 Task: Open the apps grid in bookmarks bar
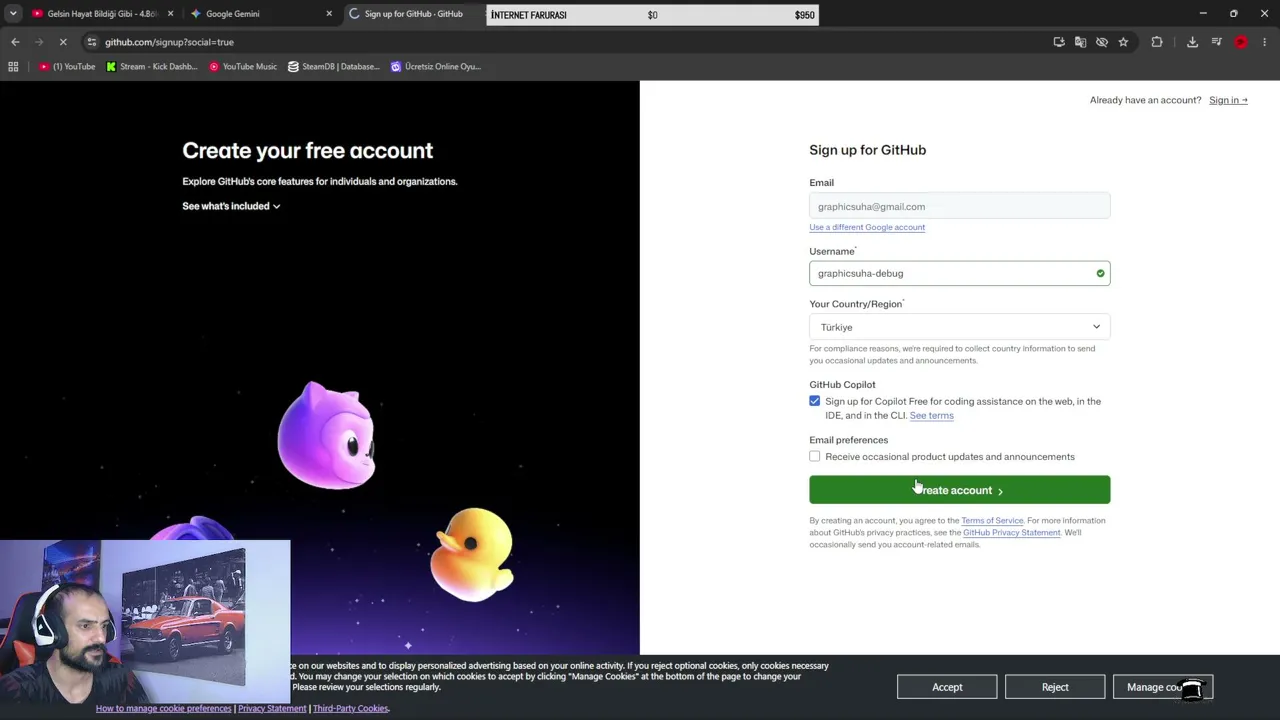(x=13, y=67)
